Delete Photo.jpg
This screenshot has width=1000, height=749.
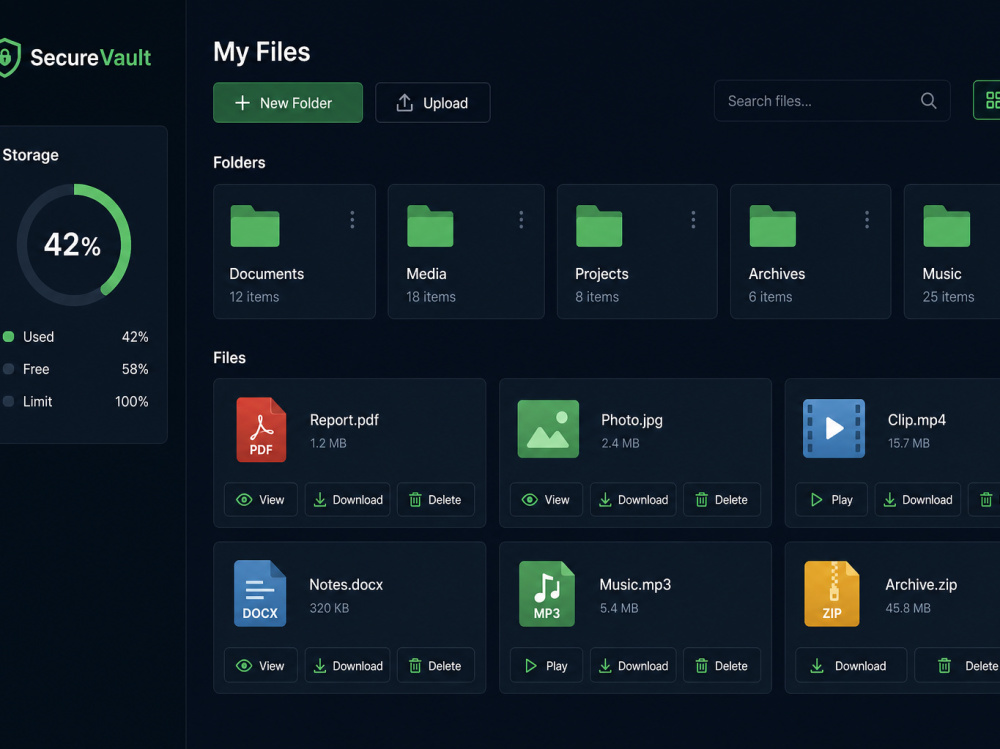722,500
